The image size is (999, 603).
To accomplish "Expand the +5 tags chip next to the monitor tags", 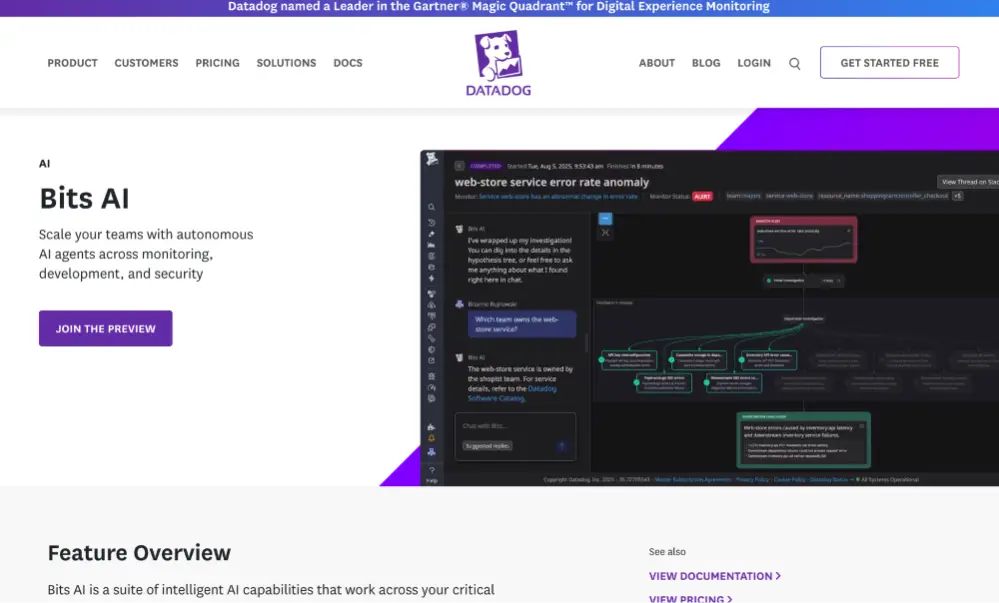I will pos(957,196).
